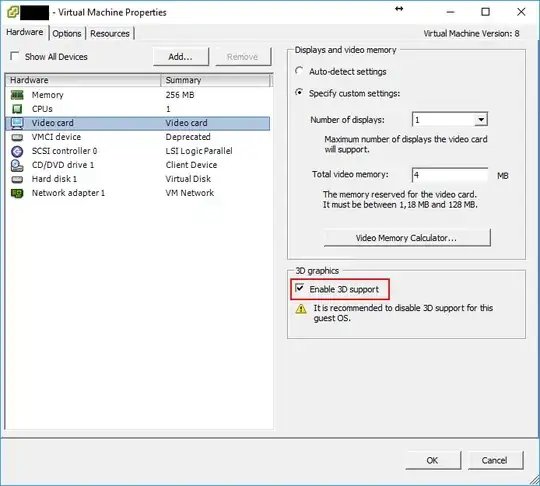This screenshot has height=486, width=540.
Task: Open the Video Memory Calculator
Action: [407, 238]
